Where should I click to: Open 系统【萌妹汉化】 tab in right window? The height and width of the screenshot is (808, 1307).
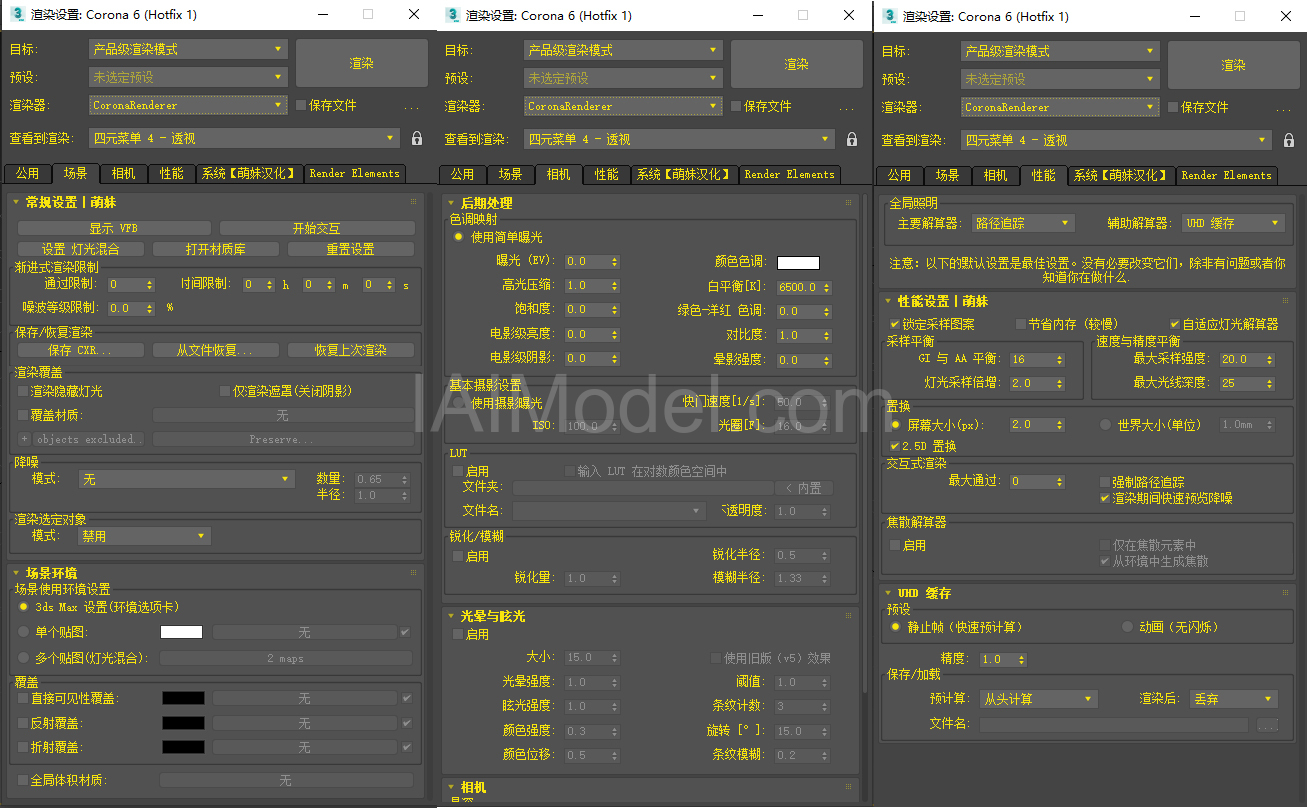click(x=1120, y=176)
